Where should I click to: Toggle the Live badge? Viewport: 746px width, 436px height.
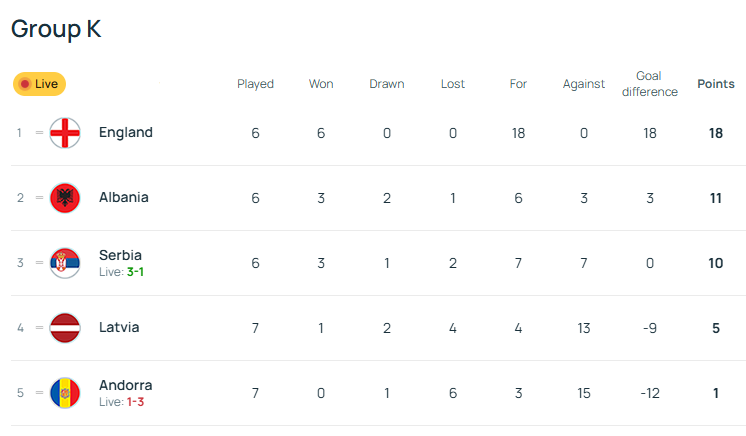[x=39, y=84]
